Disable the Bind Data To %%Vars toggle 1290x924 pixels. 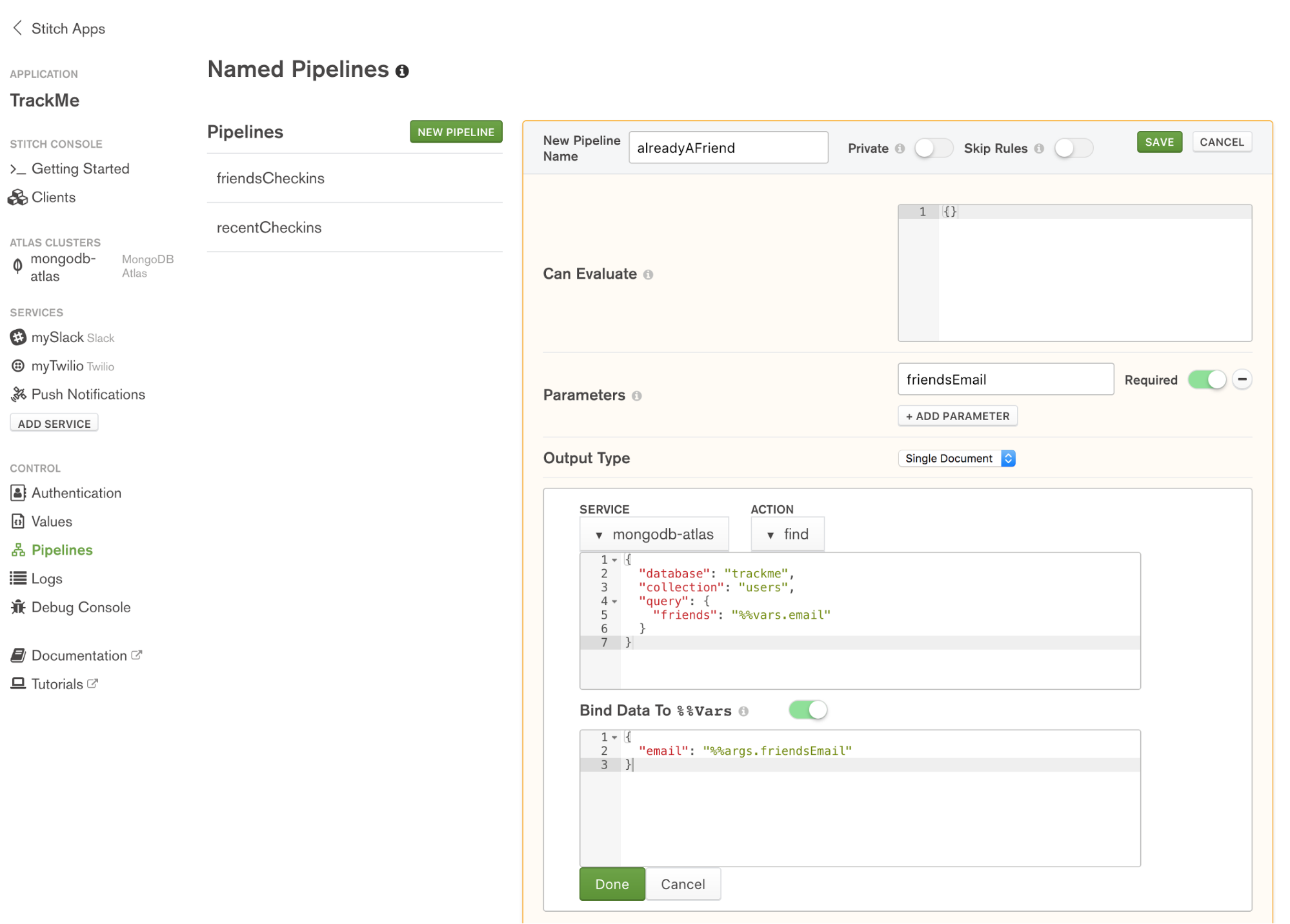point(807,709)
